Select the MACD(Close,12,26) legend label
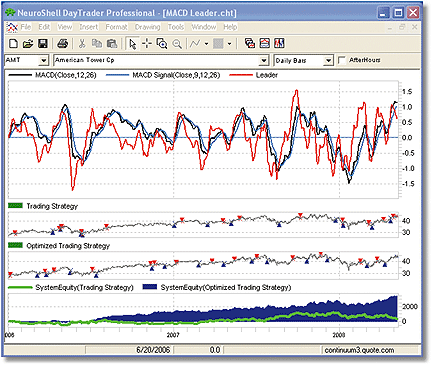Image resolution: width=432 pixels, height=366 pixels. pos(66,75)
